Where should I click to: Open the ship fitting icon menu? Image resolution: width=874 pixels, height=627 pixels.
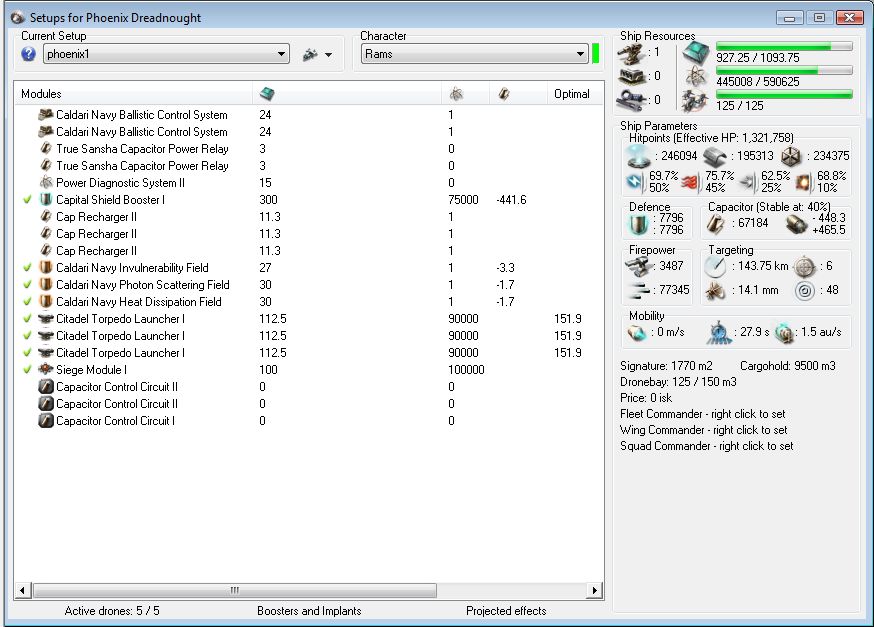click(x=317, y=55)
